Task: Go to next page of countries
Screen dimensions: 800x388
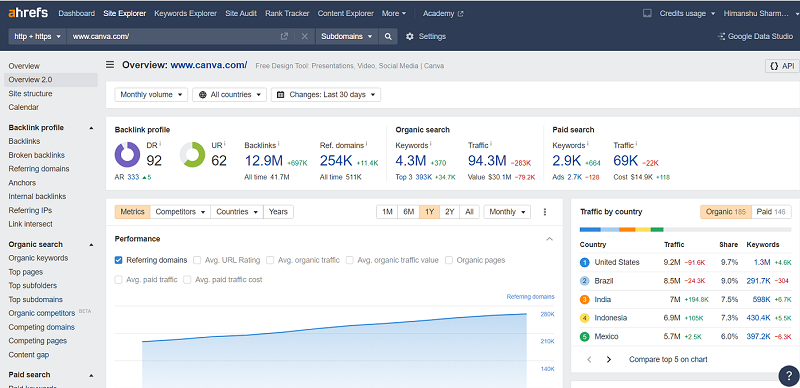Action: (x=609, y=359)
